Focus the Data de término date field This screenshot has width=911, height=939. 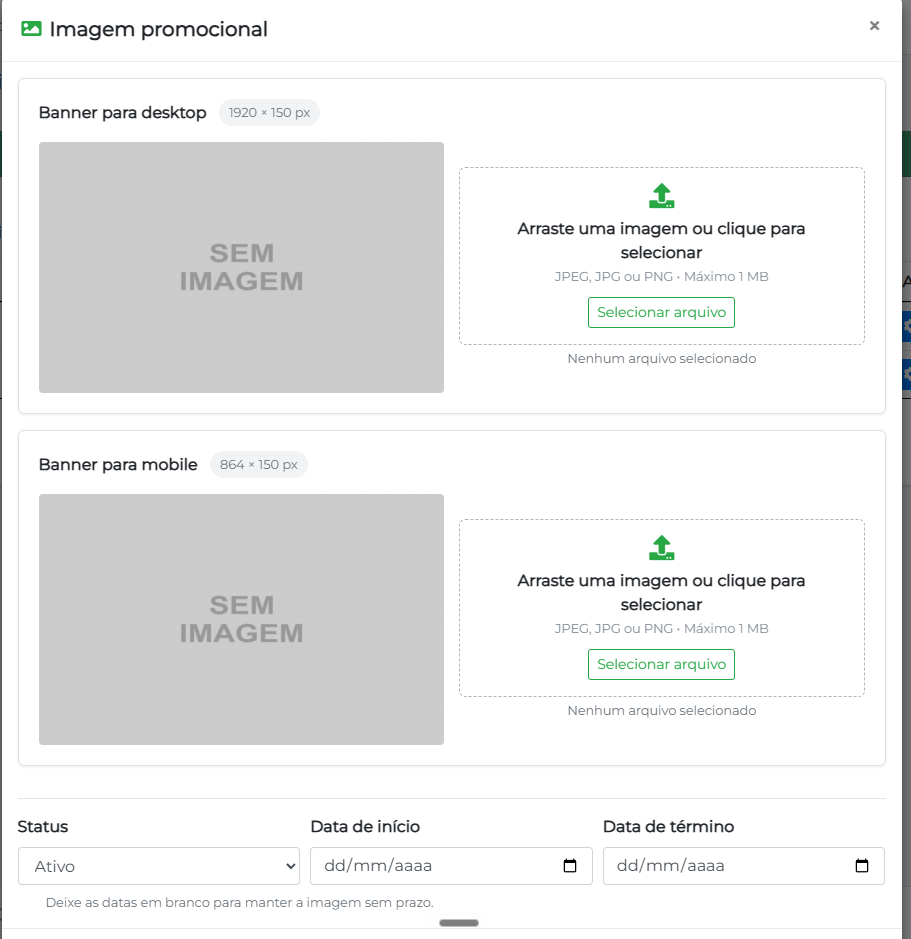pyautogui.click(x=744, y=866)
